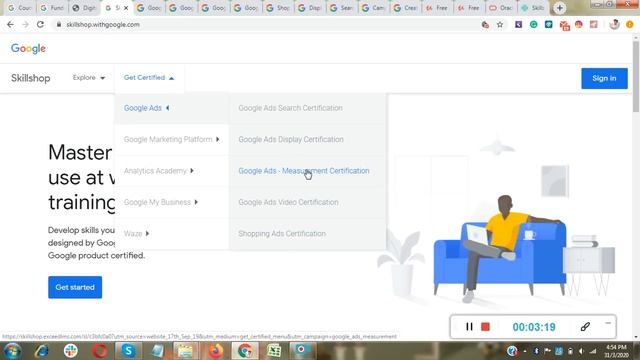This screenshot has height=360, width=640.
Task: Show hidden system tray icons
Action: click(524, 351)
